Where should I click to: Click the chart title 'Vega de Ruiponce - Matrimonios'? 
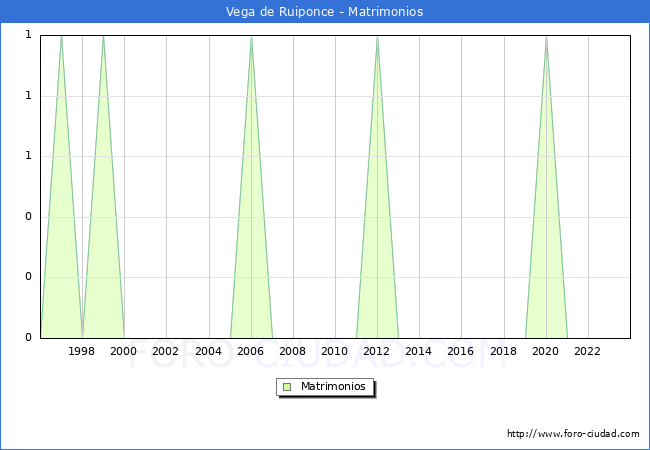[x=325, y=12]
